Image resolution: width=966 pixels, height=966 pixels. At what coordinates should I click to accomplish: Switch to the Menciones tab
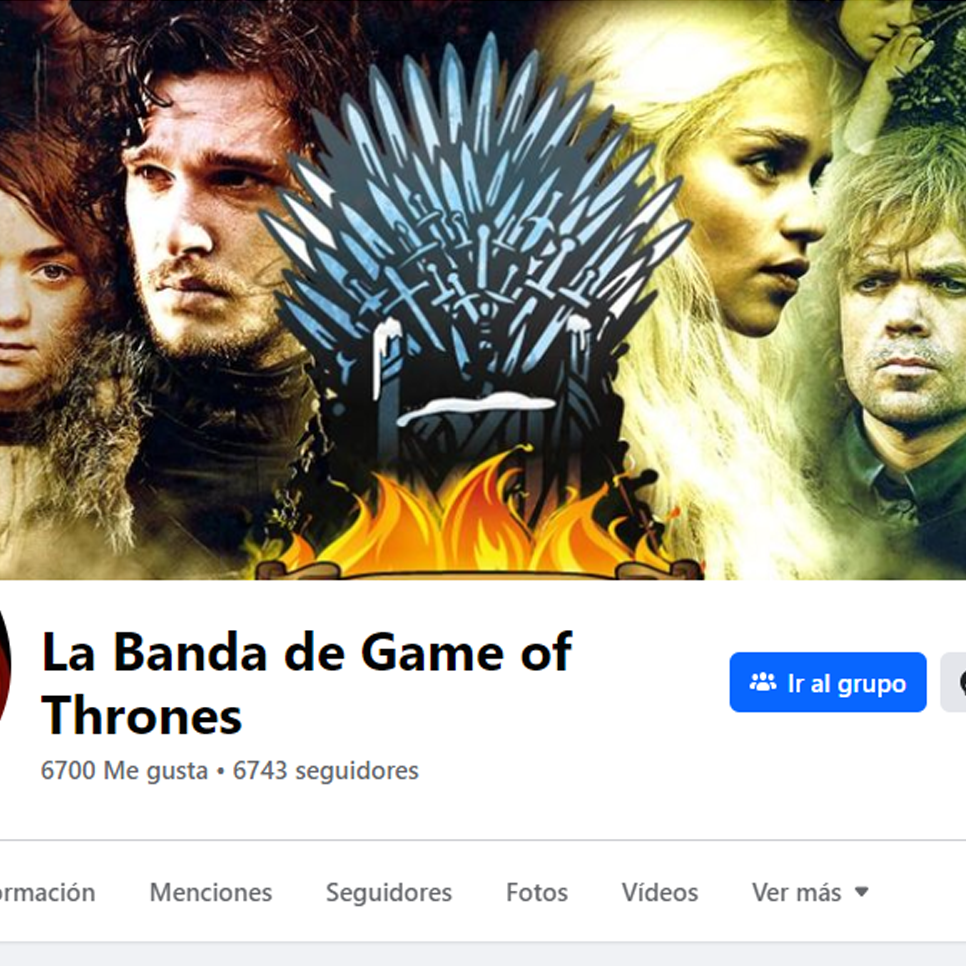pos(211,892)
